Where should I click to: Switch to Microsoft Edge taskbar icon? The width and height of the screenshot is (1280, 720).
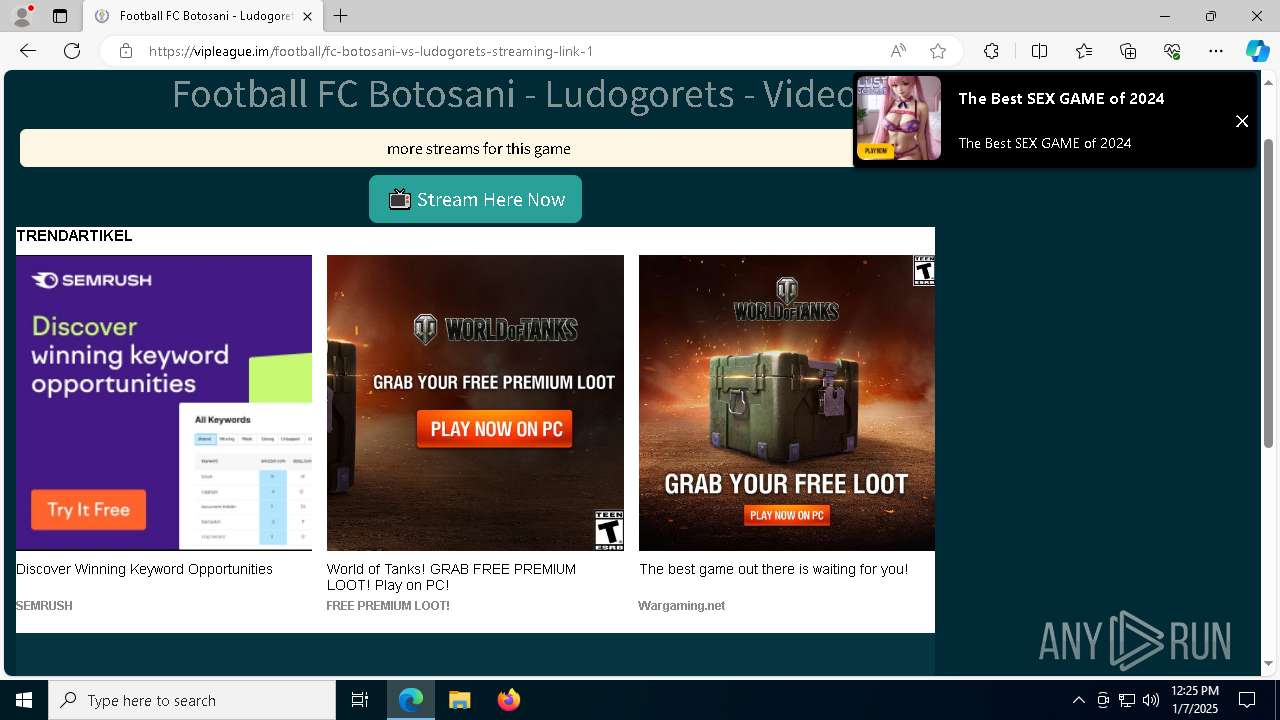click(411, 700)
